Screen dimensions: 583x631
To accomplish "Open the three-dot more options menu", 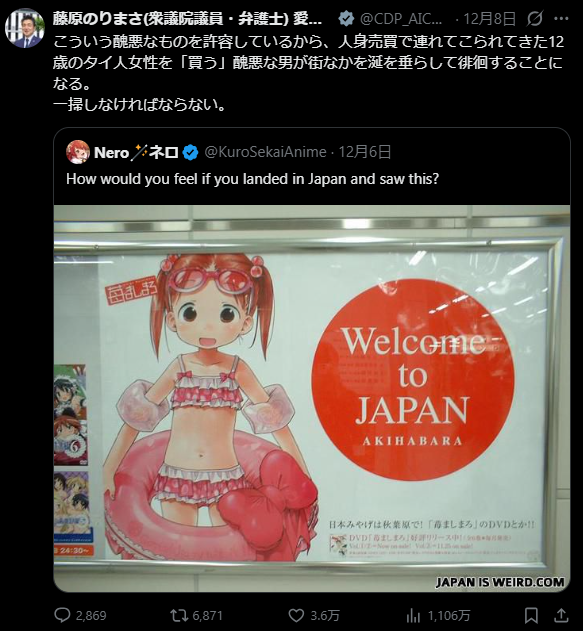I will [561, 19].
